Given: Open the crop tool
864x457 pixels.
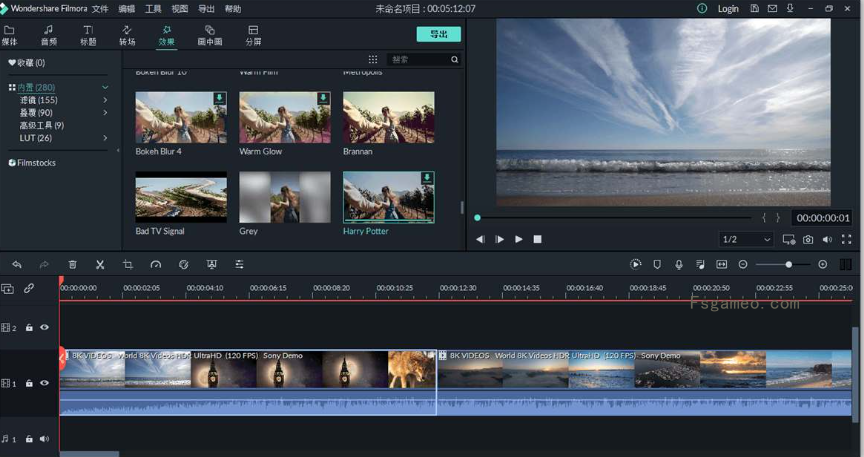Looking at the screenshot, I should tap(128, 265).
